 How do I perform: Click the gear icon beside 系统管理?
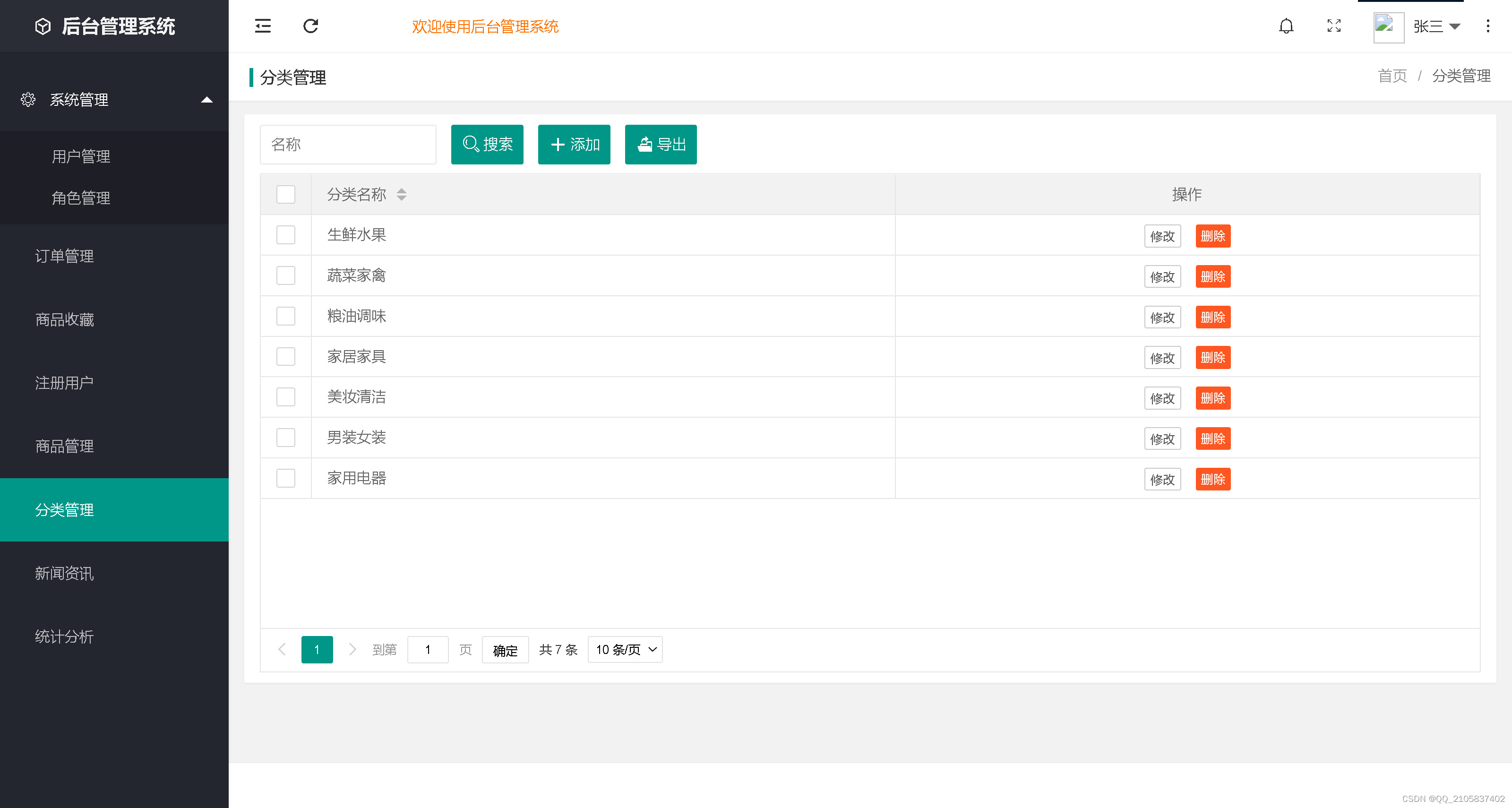coord(27,100)
